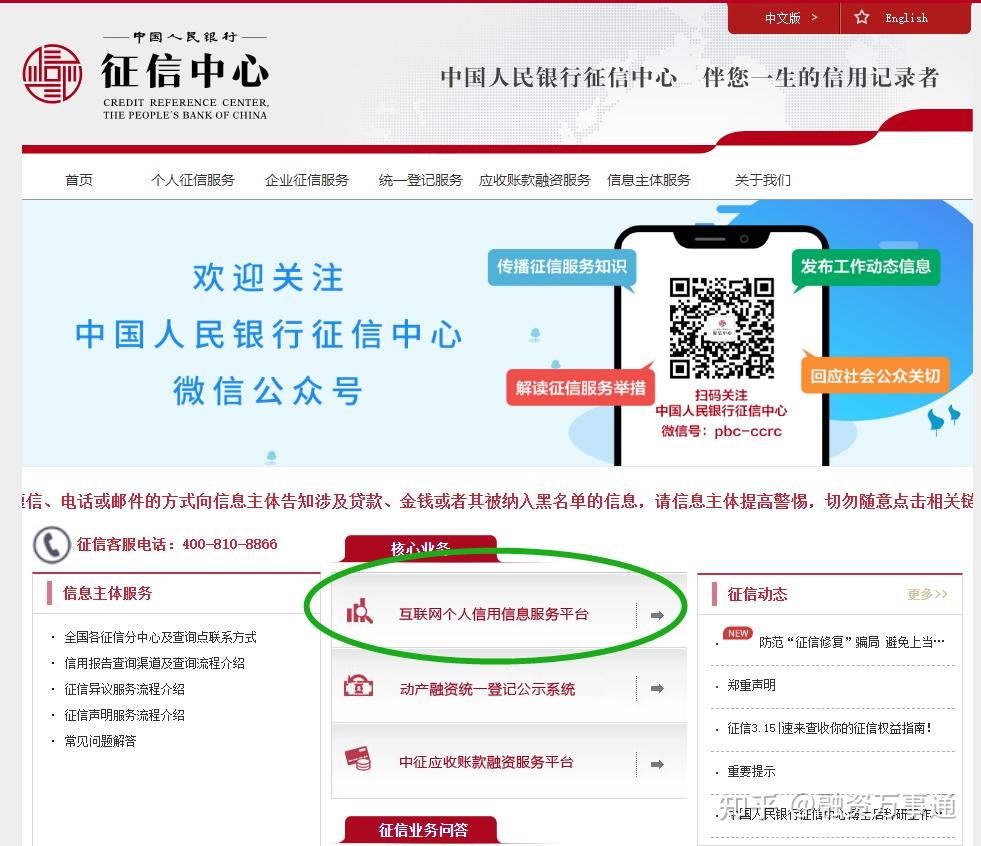Image resolution: width=981 pixels, height=846 pixels.
Task: Click the 征信动态 panel heading
Action: pos(757,594)
